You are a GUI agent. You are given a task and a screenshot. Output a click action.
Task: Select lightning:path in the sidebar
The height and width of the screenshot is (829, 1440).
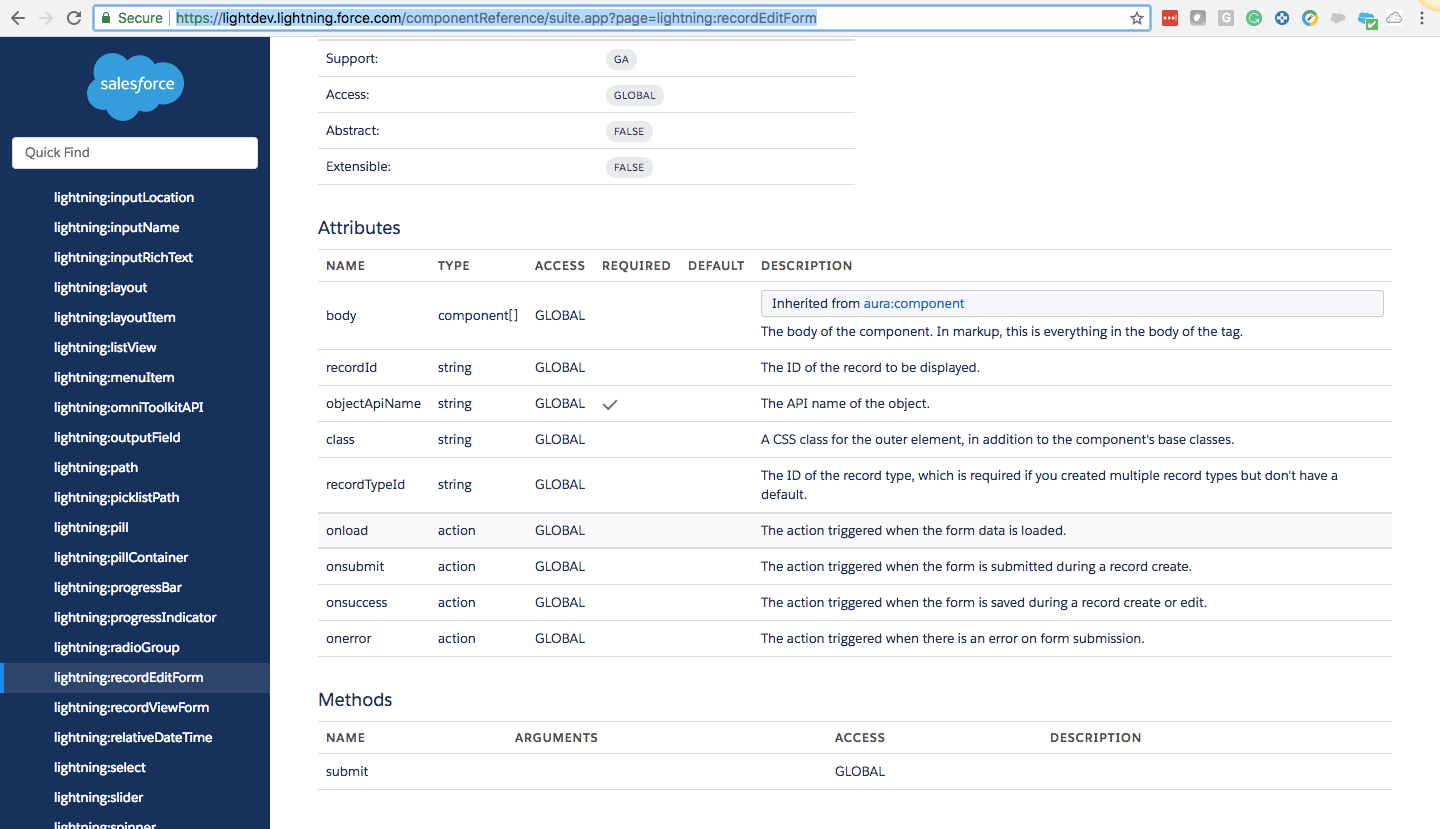(x=96, y=468)
